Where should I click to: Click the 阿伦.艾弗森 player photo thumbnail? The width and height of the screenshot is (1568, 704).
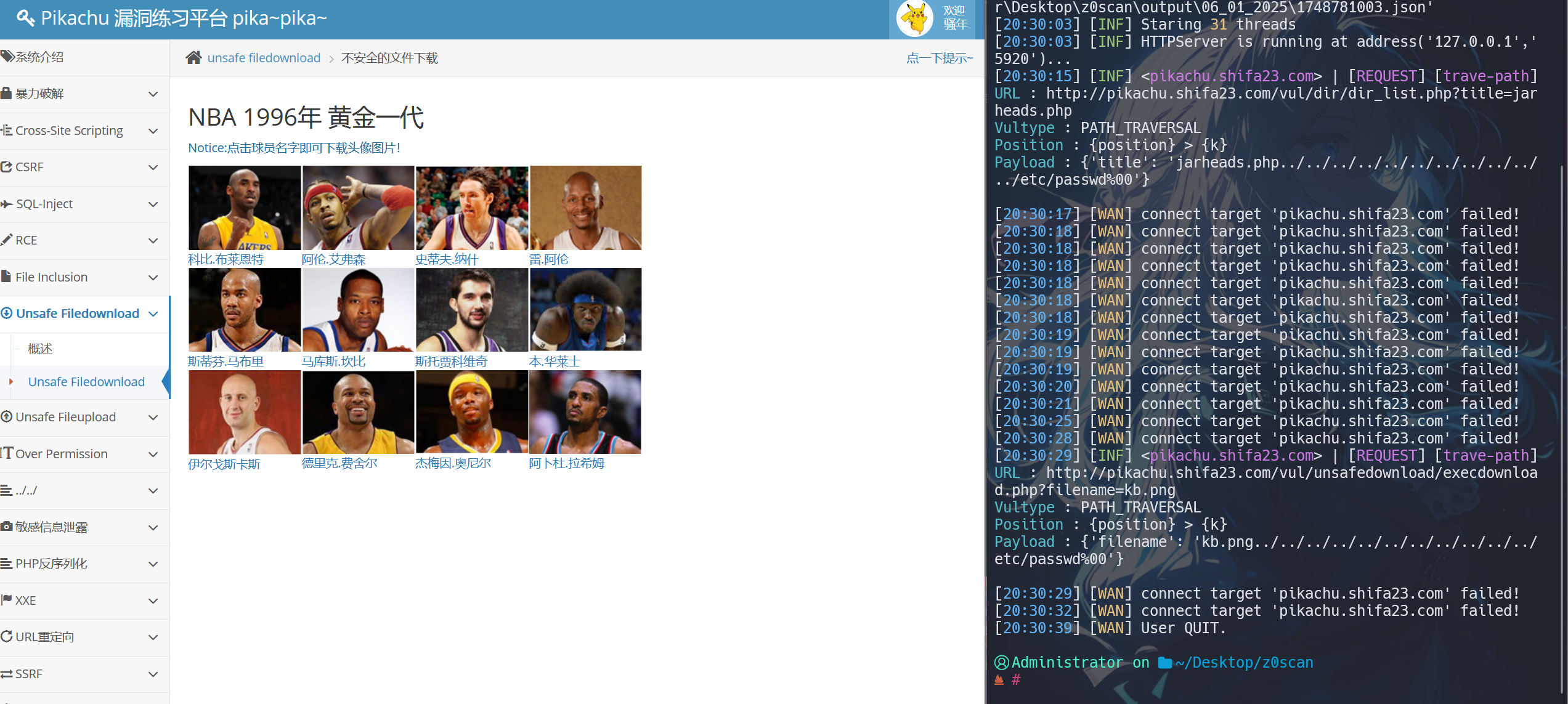tap(358, 208)
